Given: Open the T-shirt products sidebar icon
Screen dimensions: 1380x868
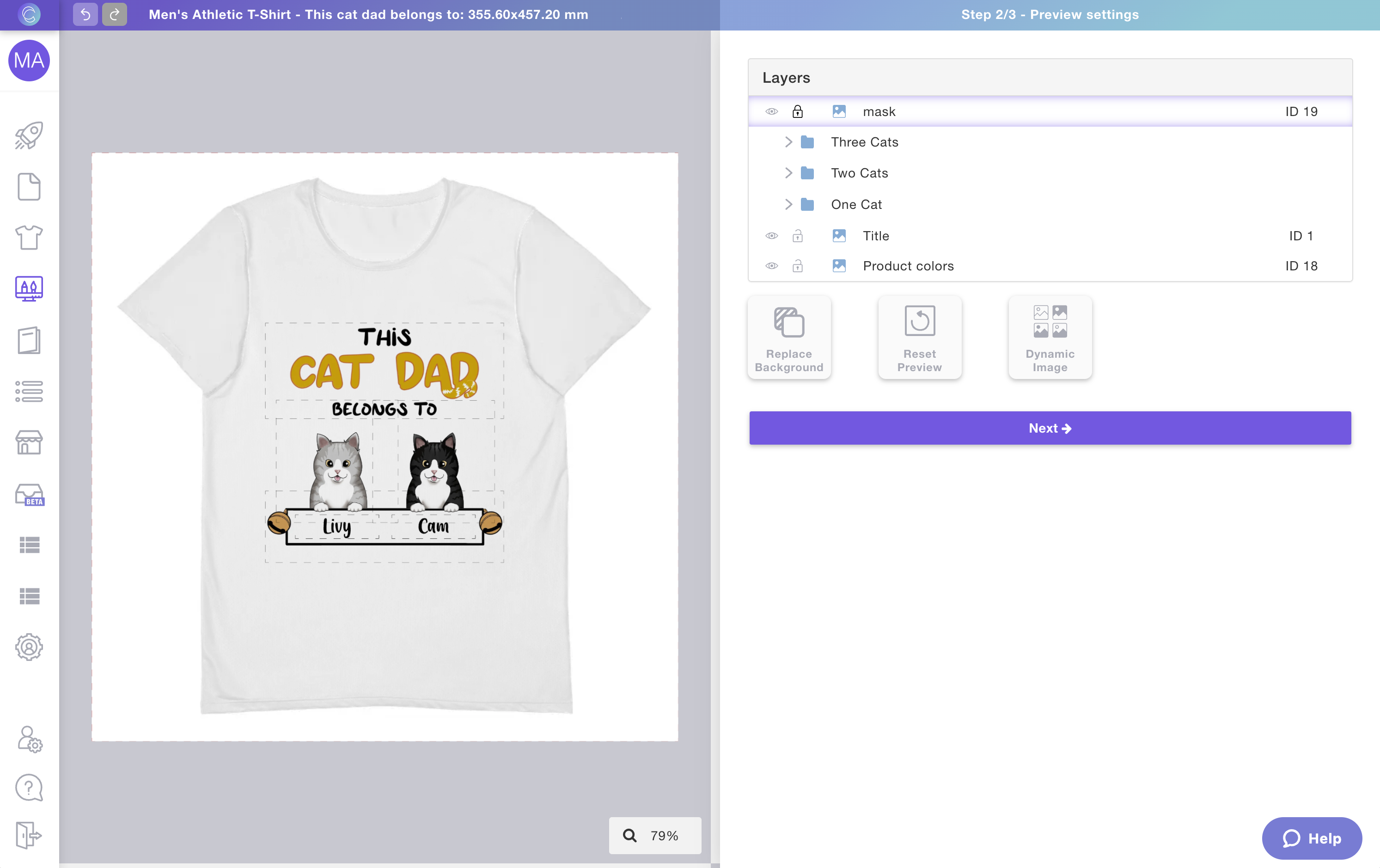Looking at the screenshot, I should point(29,238).
